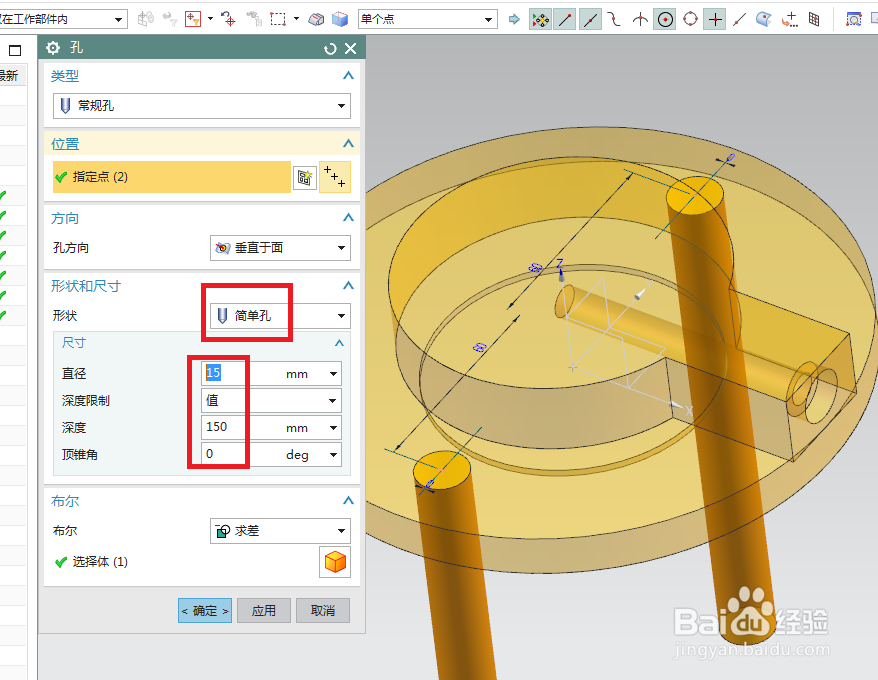Toggle Enable Snap Point icon

coord(540,20)
